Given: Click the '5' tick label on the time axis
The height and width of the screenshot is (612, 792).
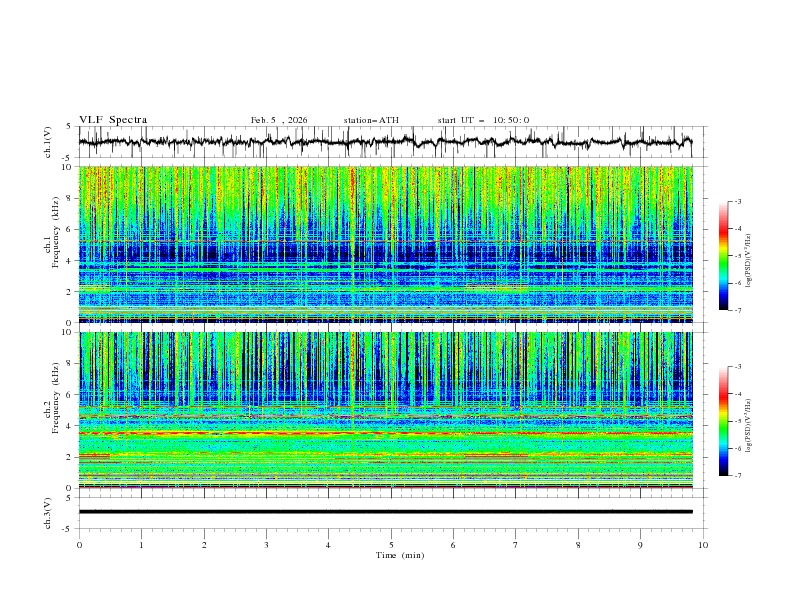Looking at the screenshot, I should pyautogui.click(x=391, y=545).
